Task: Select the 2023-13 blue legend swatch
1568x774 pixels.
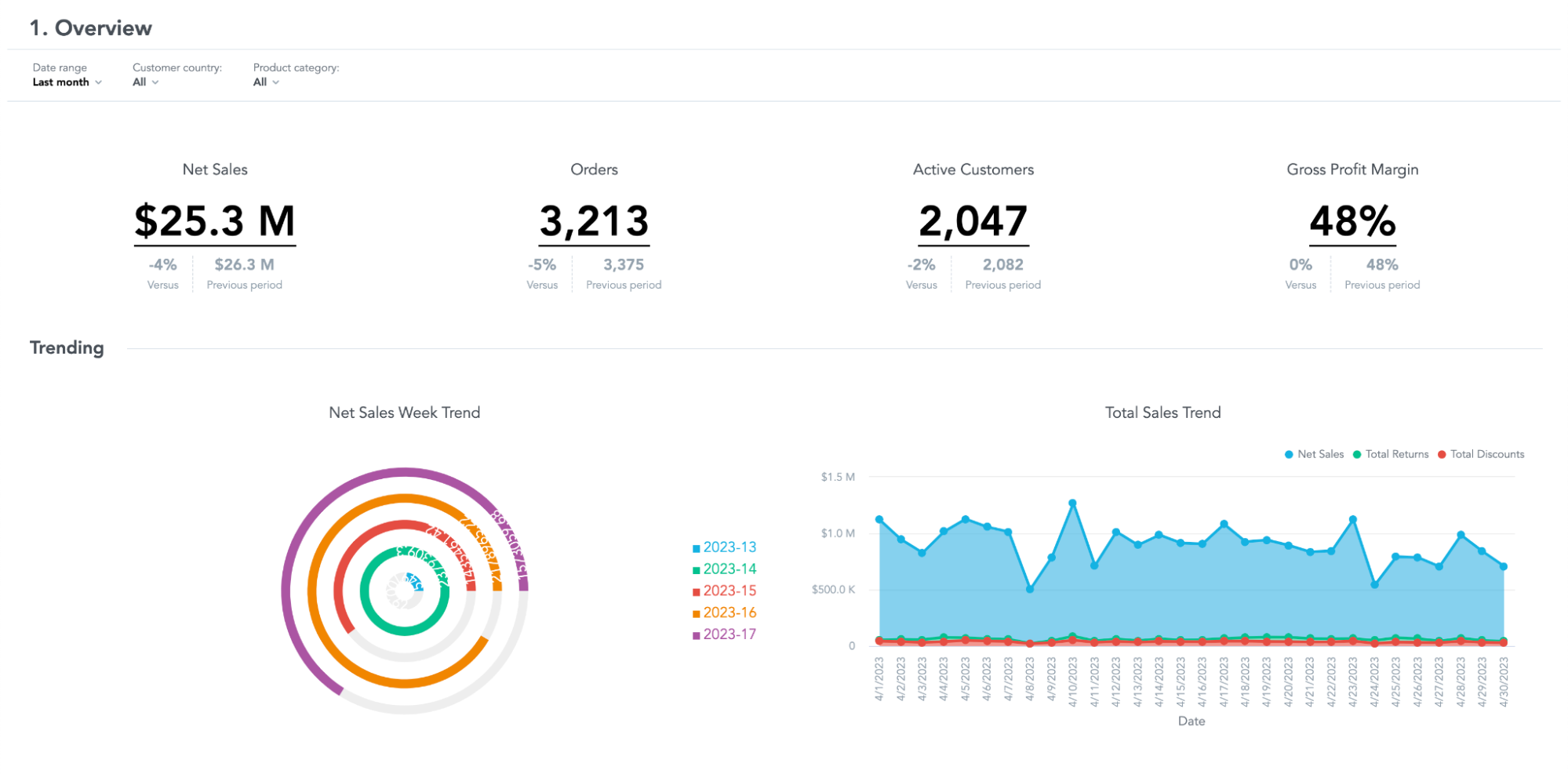Action: coord(695,547)
